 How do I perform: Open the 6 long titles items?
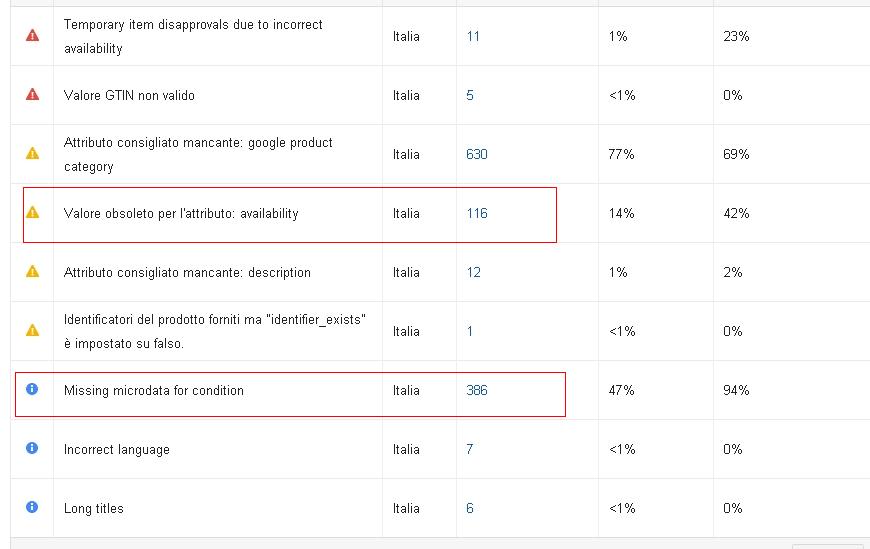click(x=470, y=508)
